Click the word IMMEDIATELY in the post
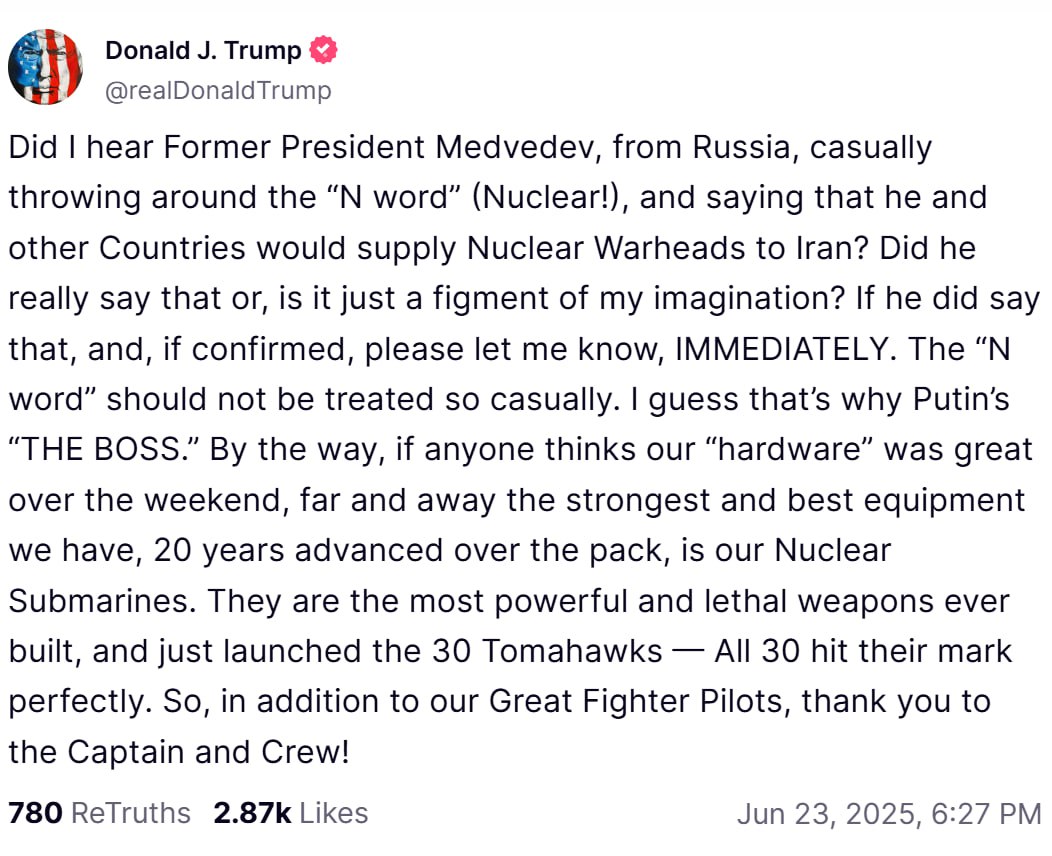Screen dimensions: 1052x856 (x=786, y=349)
